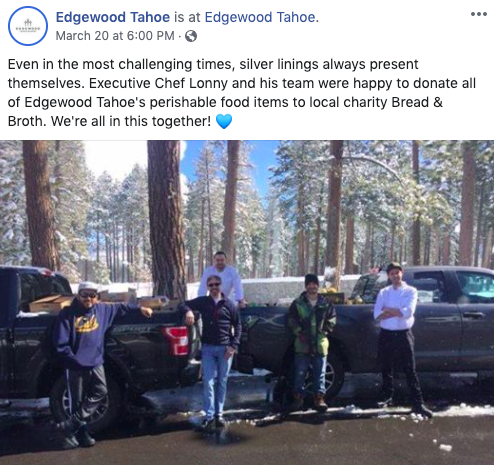Click the 'We're all in this together!' sentence
The image size is (494, 465).
point(131,121)
